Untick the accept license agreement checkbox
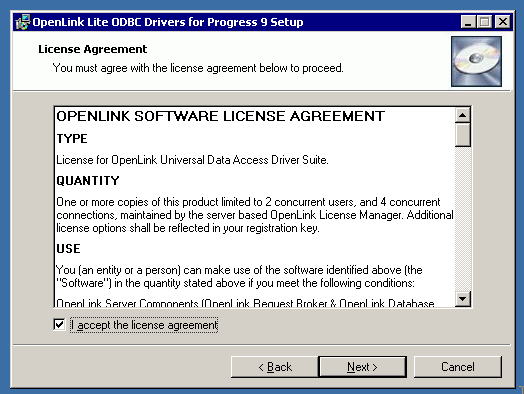524x394 pixels. point(59,324)
